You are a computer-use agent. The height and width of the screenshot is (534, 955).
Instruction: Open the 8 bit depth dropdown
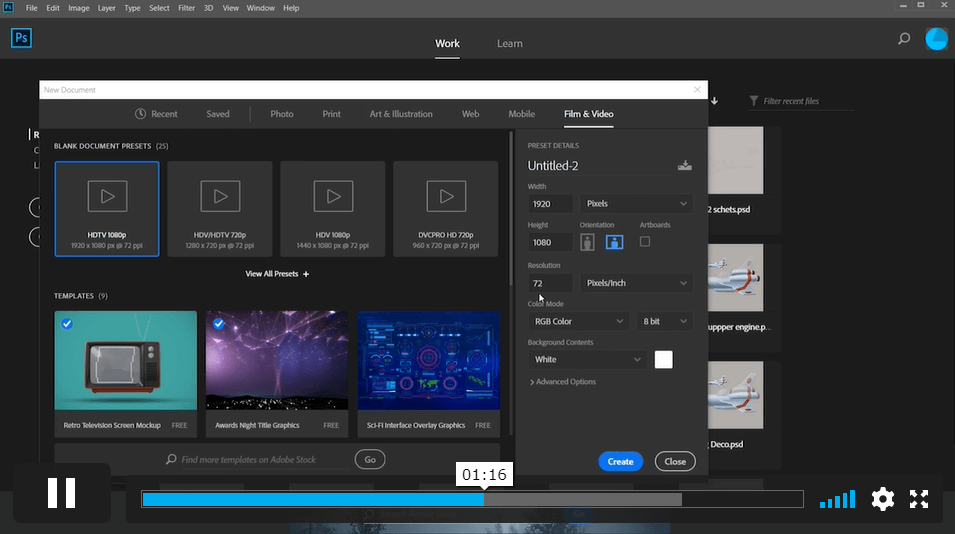tap(664, 321)
